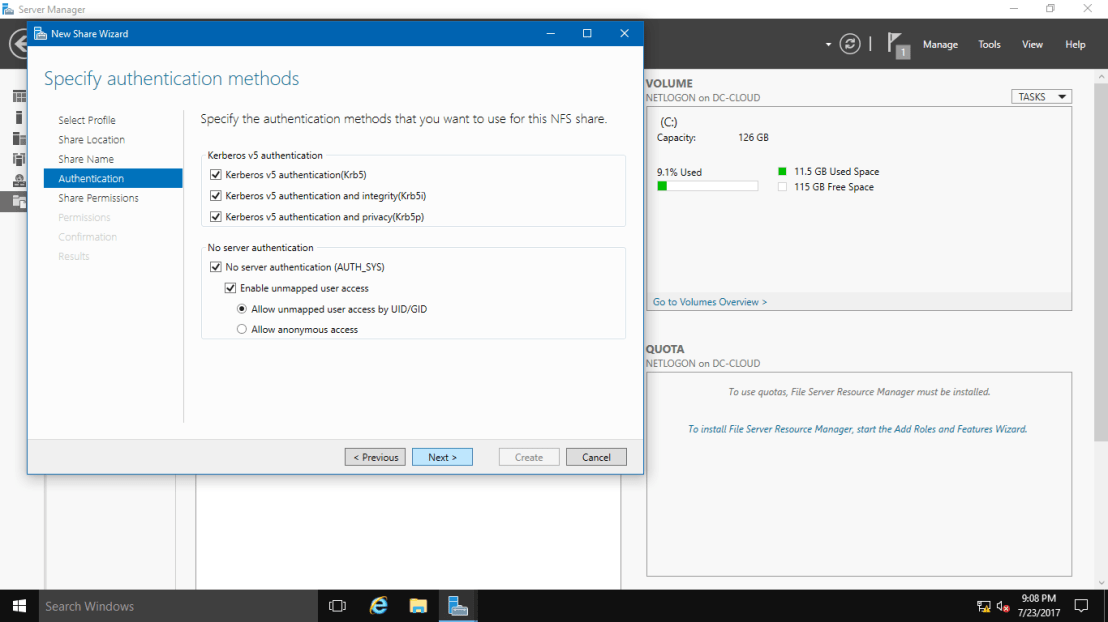Open the network status tray icon
Viewport: 1108px width, 622px height.
pos(983,605)
